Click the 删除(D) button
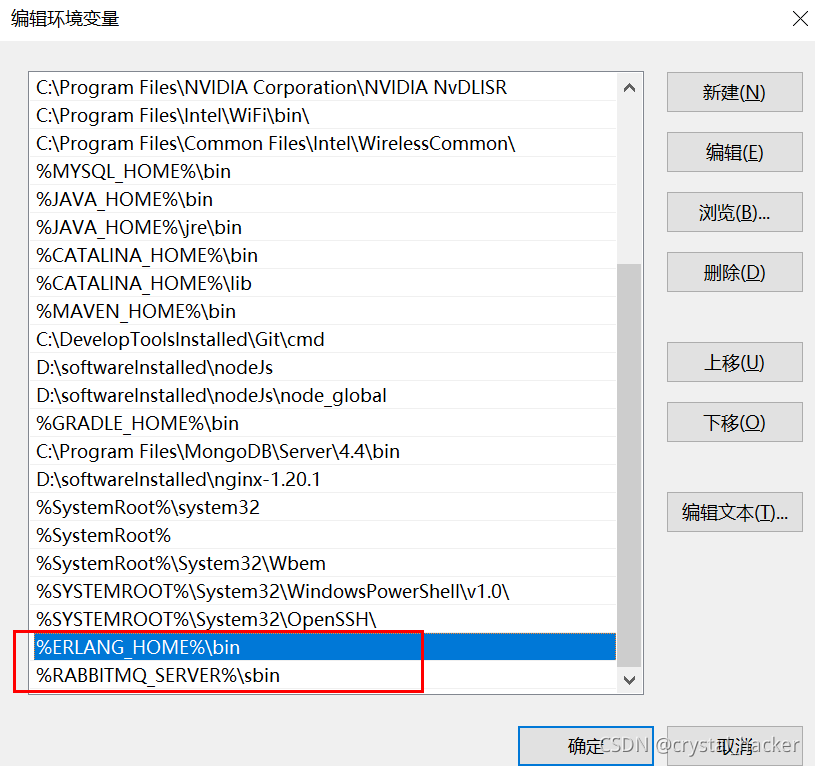815x766 pixels. 734,272
